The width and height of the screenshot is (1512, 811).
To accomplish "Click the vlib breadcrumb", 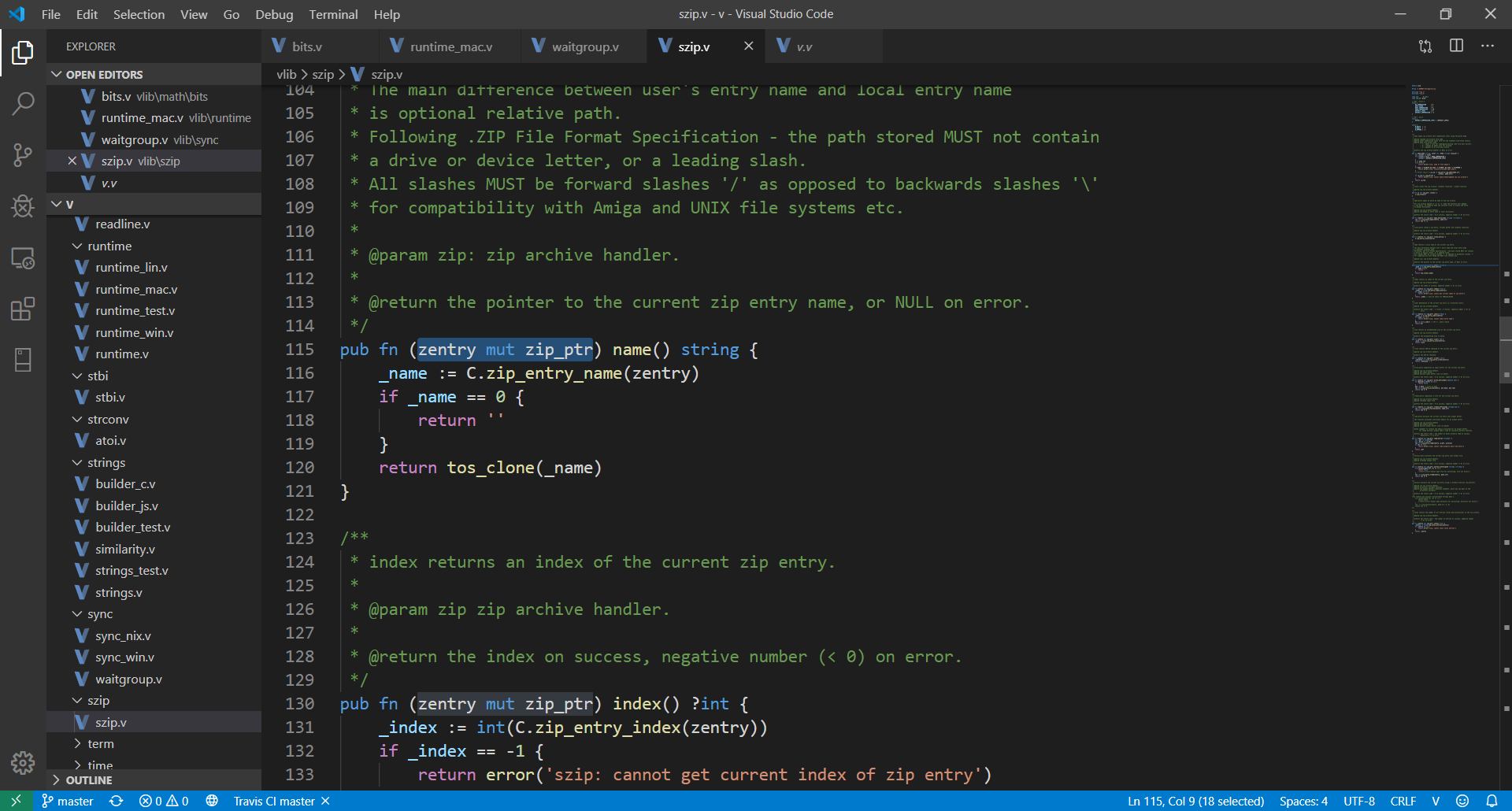I will 287,74.
